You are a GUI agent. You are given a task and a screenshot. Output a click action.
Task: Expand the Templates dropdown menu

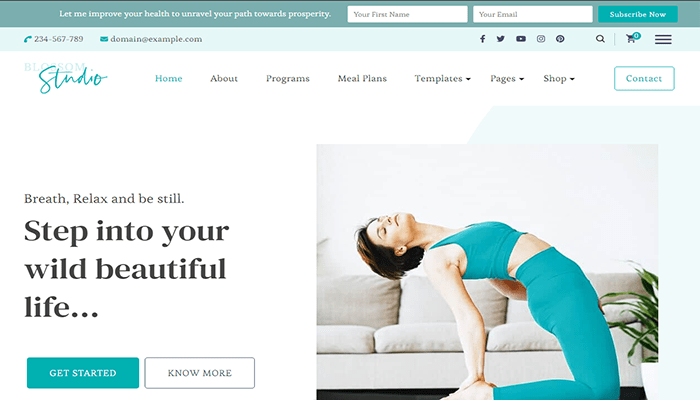pos(442,79)
